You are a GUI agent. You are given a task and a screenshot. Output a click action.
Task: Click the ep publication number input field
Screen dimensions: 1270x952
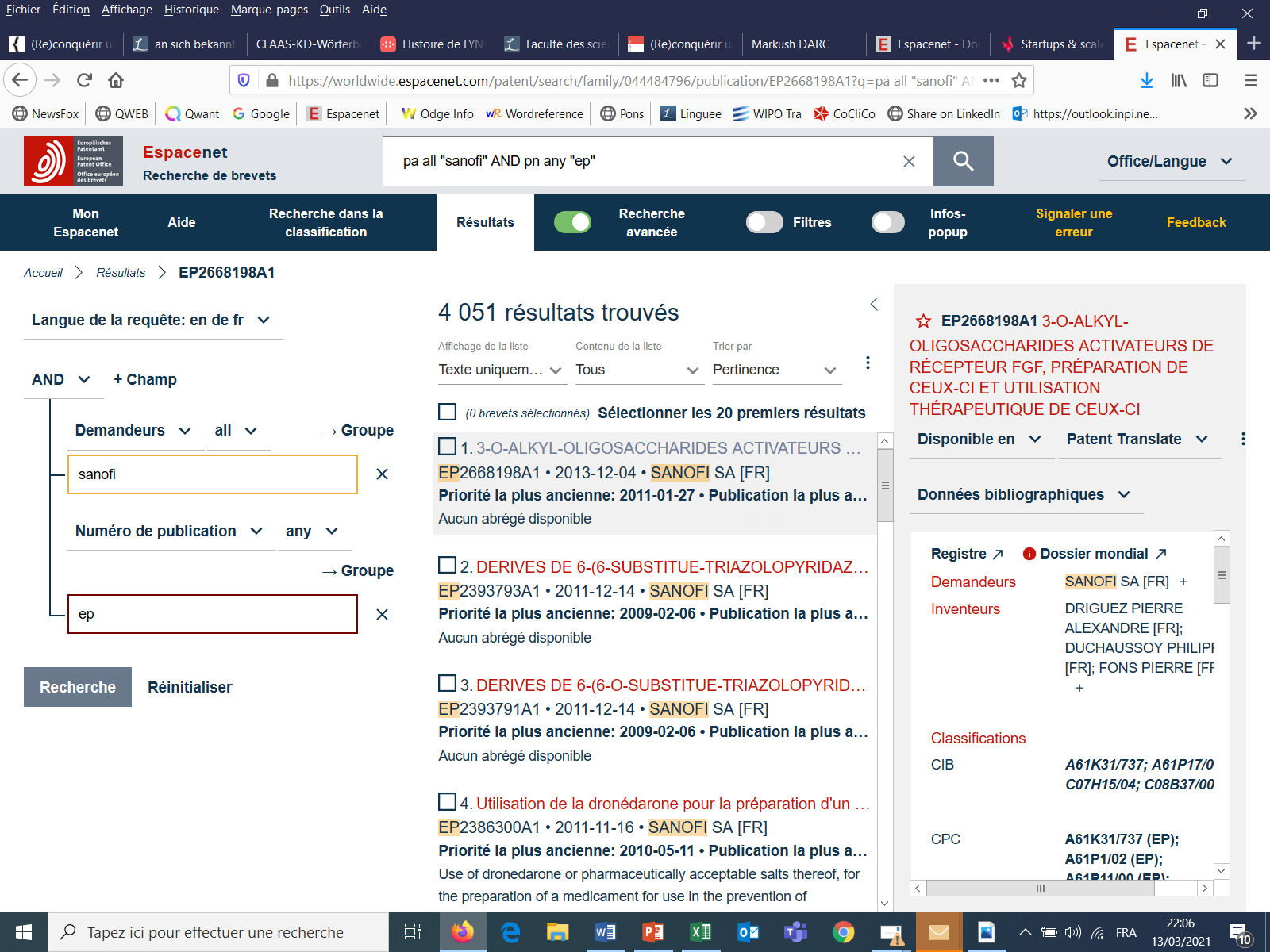click(212, 614)
